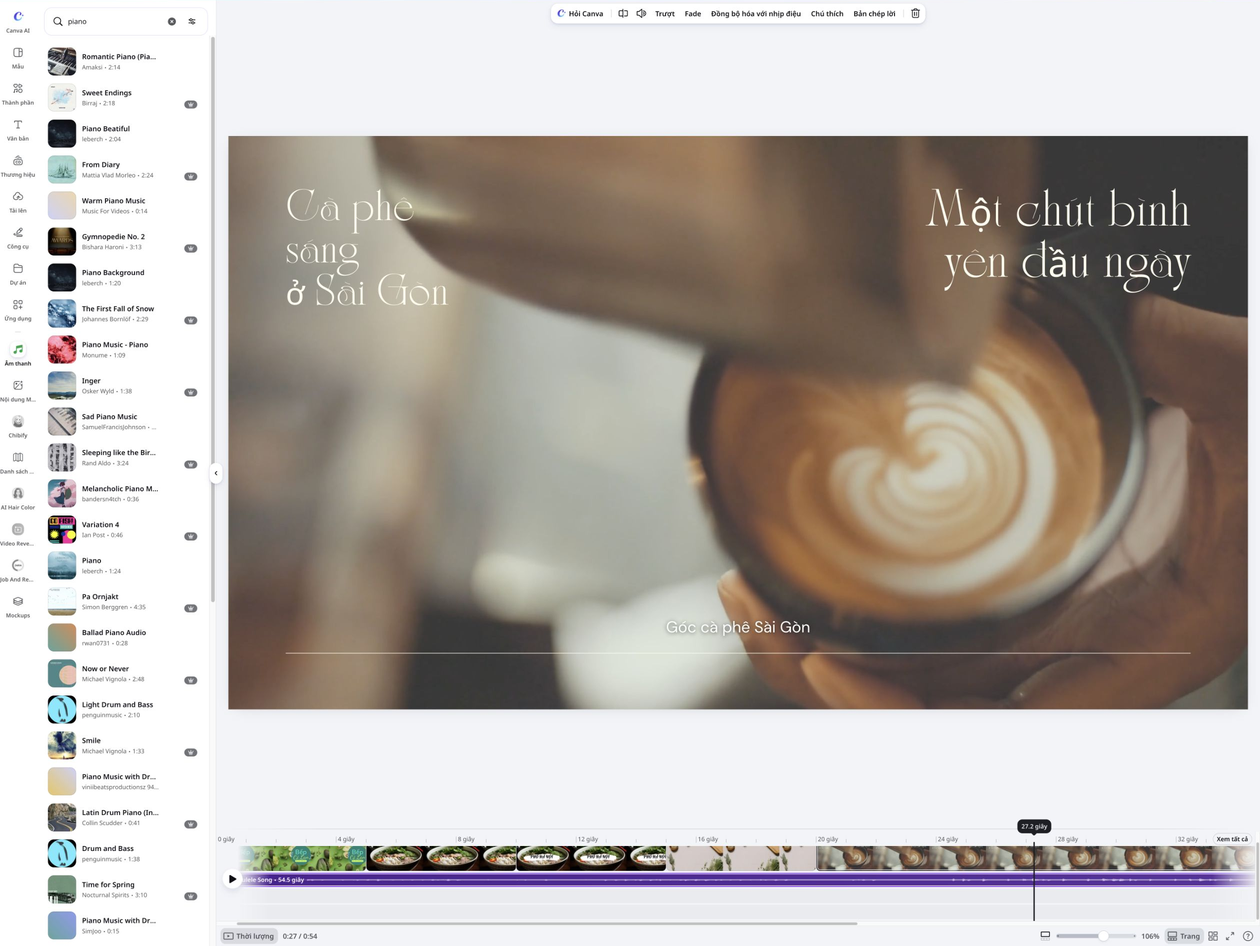Open the Mẫu templates panel
Screen dimensions: 1260x946
18,57
